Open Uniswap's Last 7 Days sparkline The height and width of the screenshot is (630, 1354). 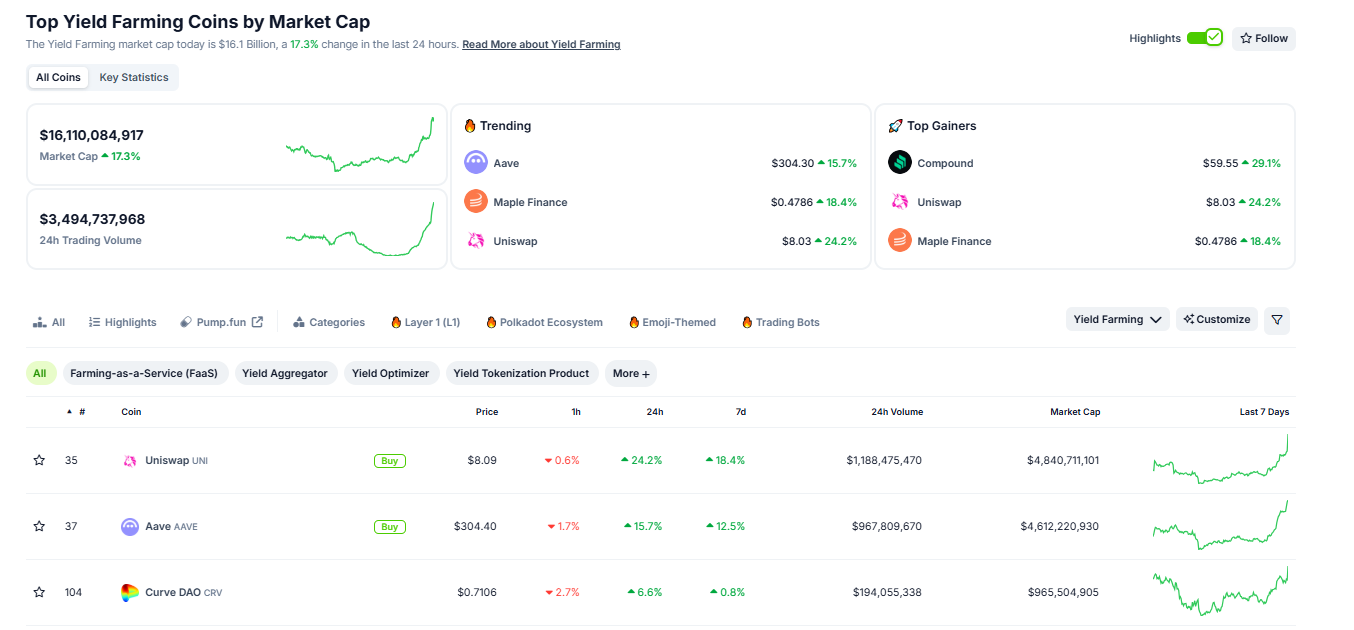click(1220, 460)
